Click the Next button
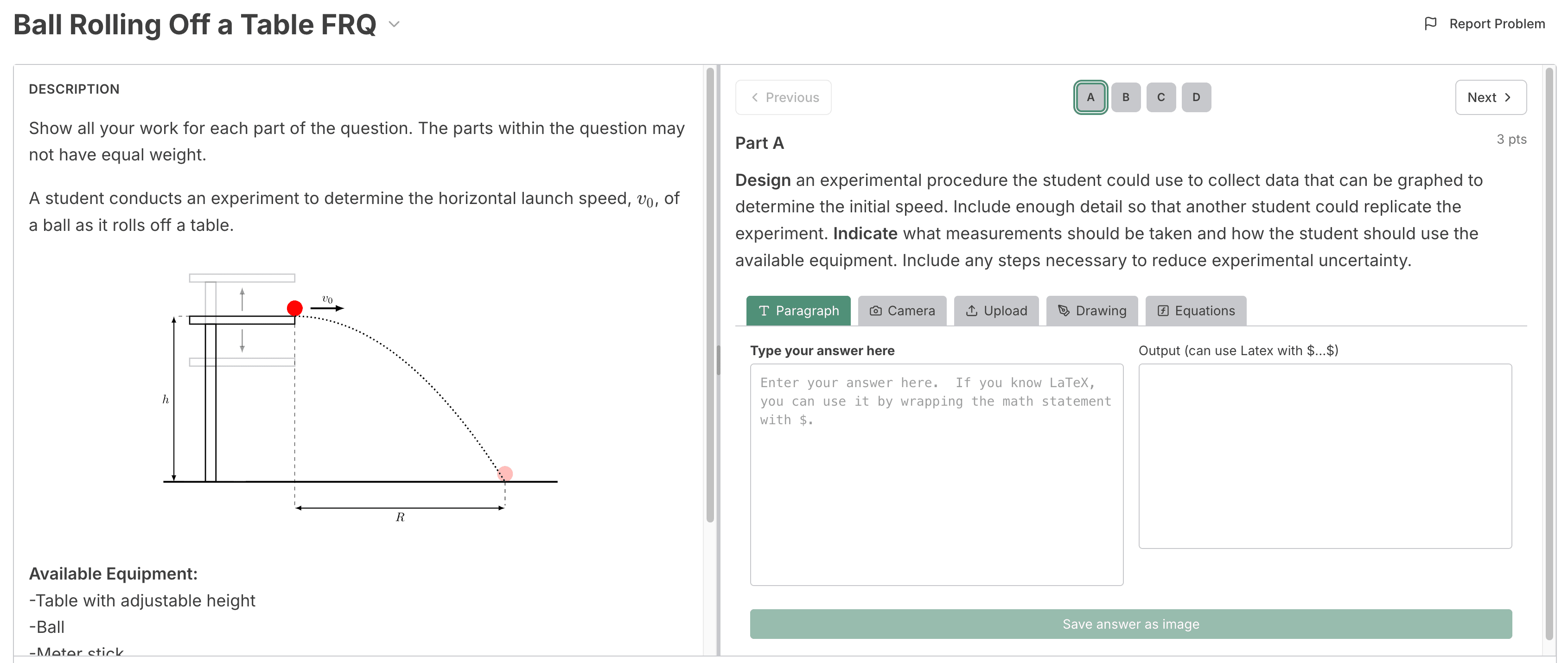 click(1491, 97)
